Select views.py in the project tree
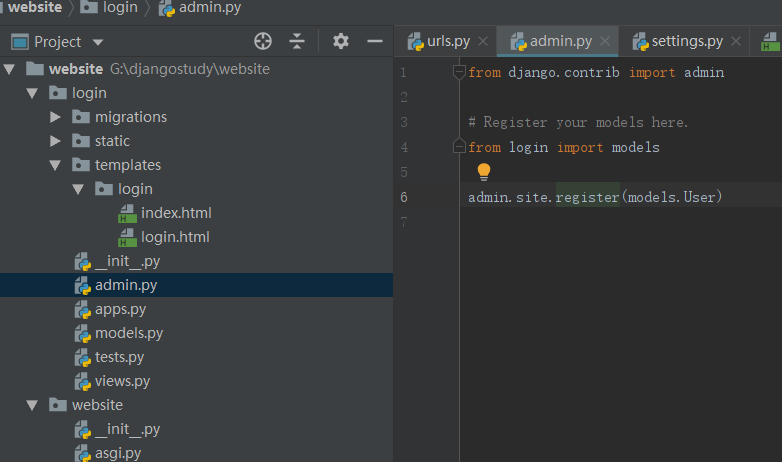The height and width of the screenshot is (462, 782). [122, 381]
